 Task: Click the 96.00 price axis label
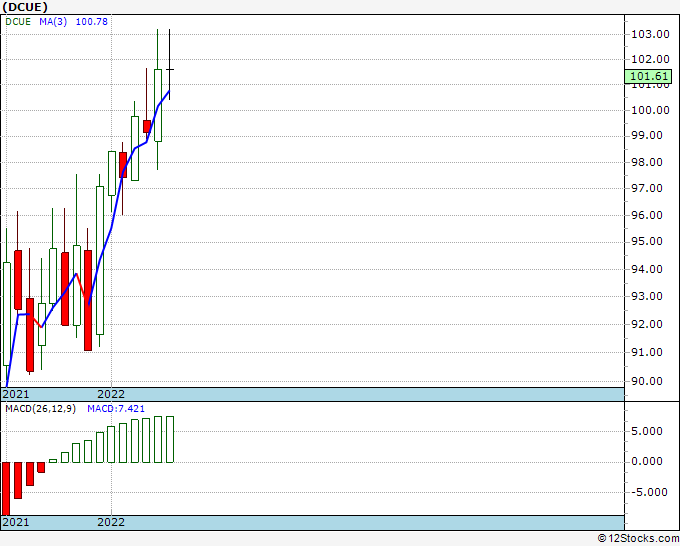pyautogui.click(x=647, y=215)
